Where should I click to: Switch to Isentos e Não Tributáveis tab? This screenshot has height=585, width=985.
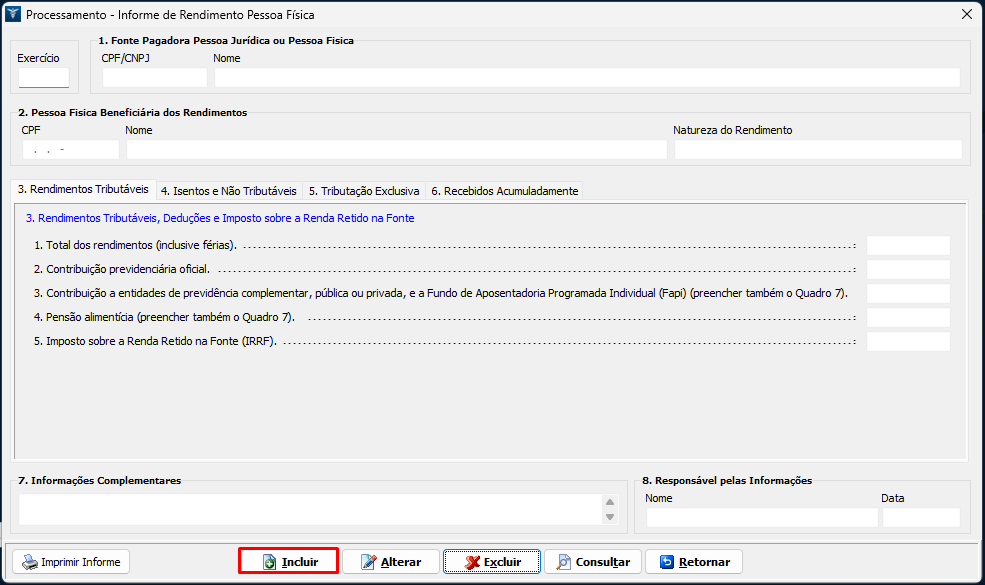coord(229,190)
